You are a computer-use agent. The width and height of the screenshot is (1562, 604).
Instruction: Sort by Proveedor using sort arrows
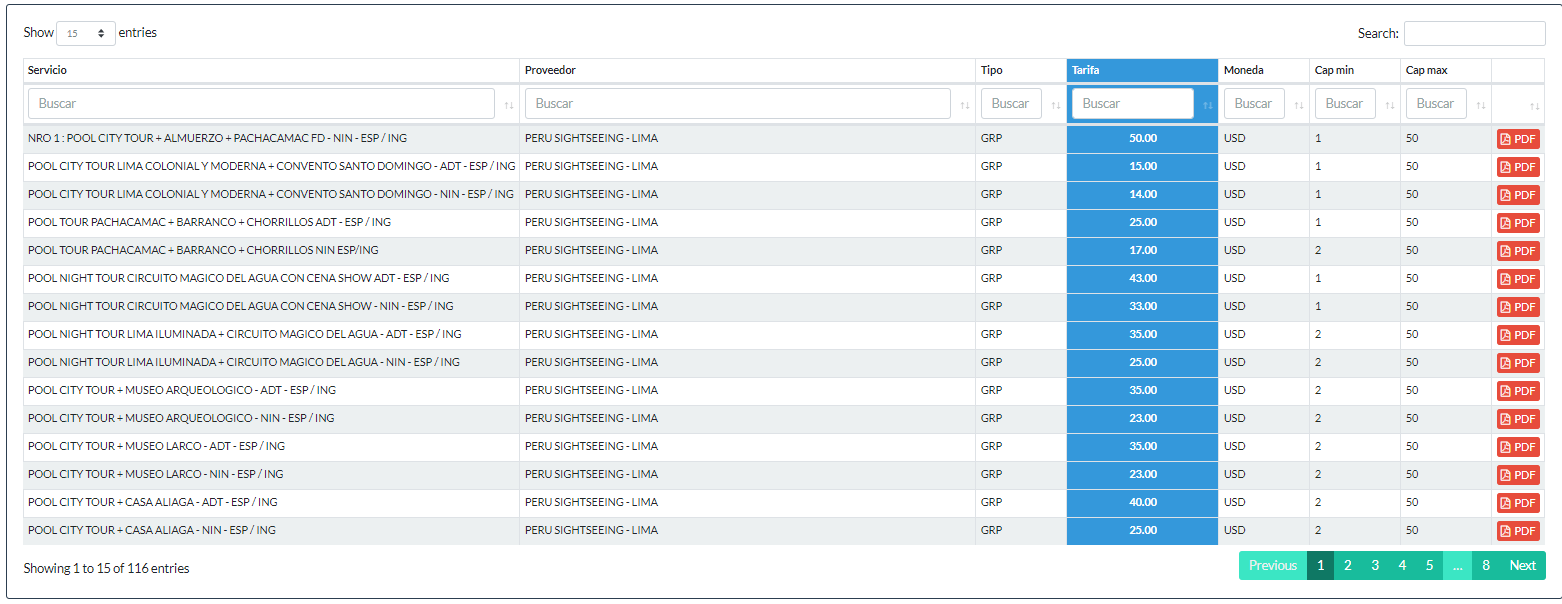(x=965, y=105)
